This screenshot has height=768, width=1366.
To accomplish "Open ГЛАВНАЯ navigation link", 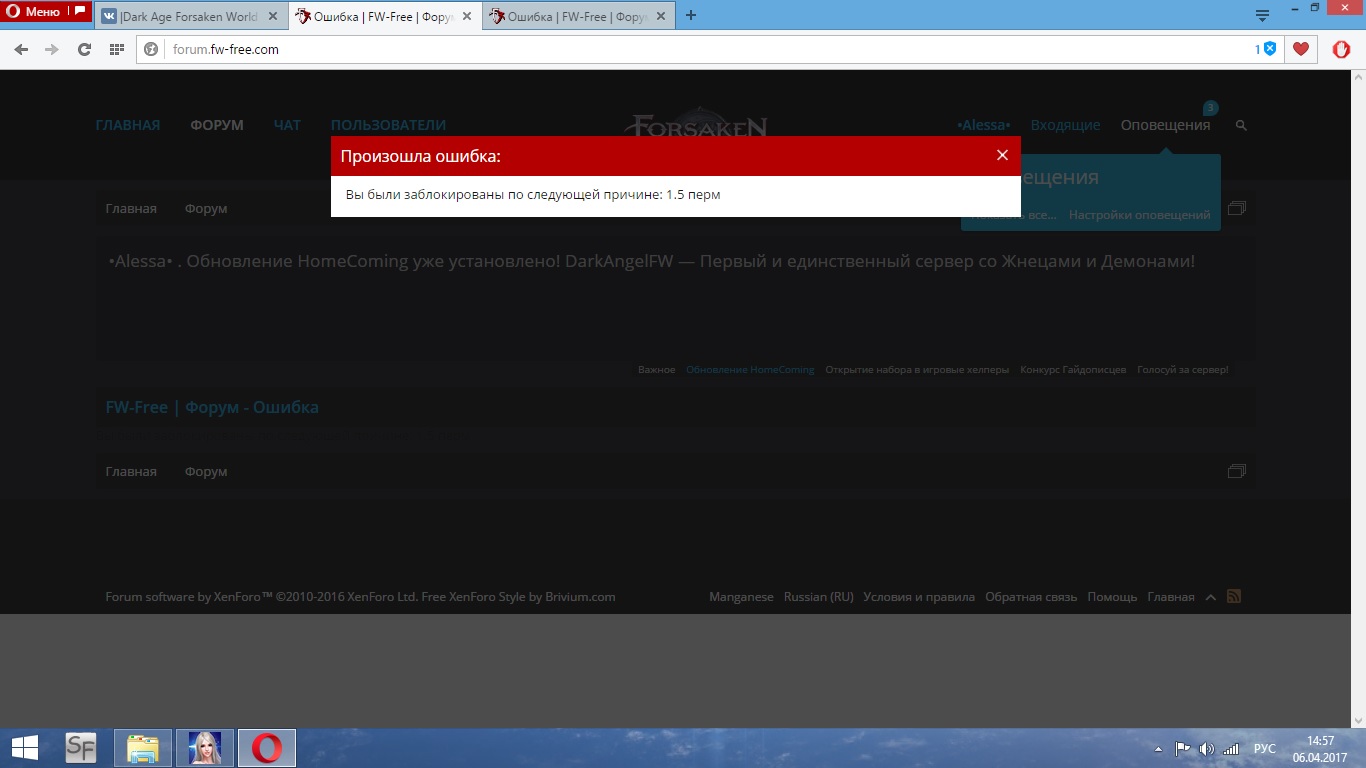I will (128, 125).
